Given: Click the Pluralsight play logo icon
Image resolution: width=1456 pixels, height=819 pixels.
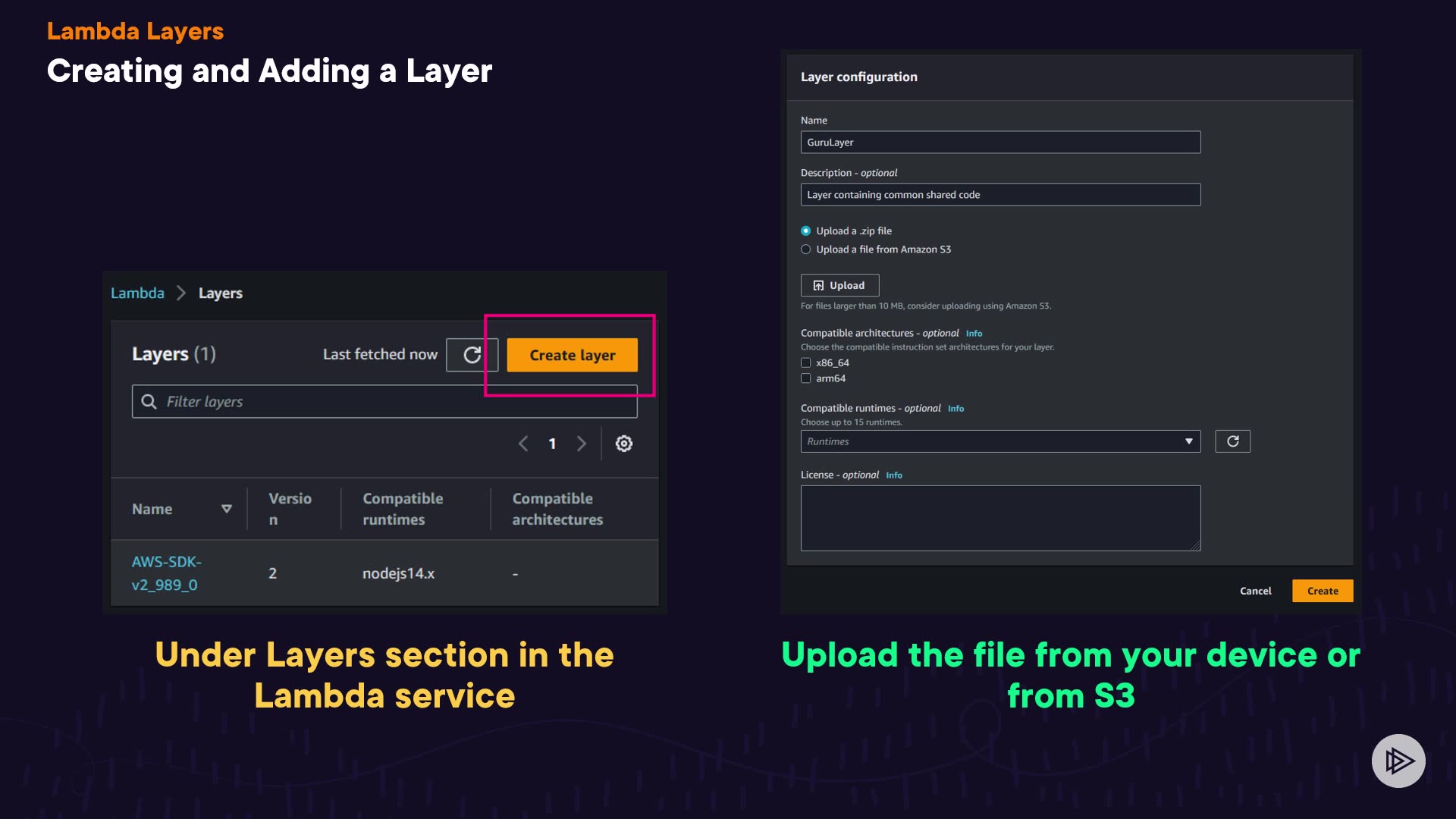Looking at the screenshot, I should coord(1398,761).
